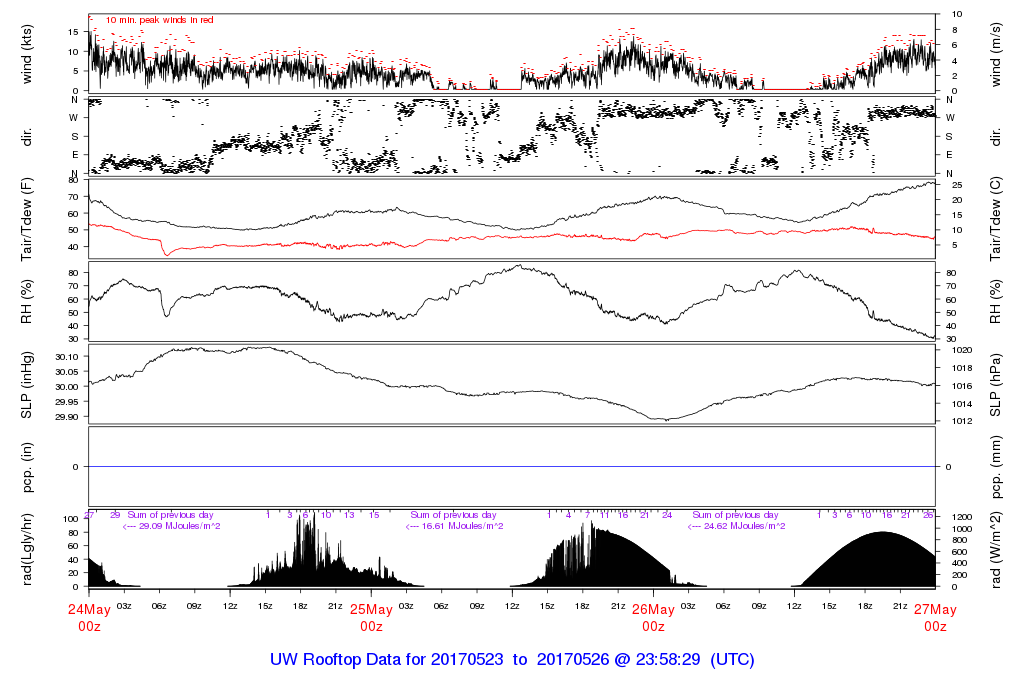This screenshot has height=700, width=1024.
Task: Click the 24May 00z date marker
Action: pyautogui.click(x=89, y=617)
